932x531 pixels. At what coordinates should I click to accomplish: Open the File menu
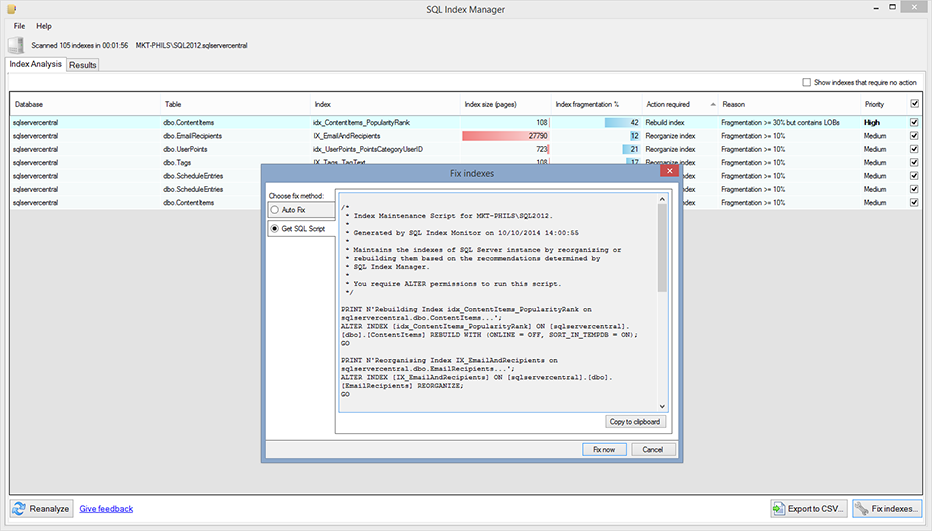[x=20, y=26]
